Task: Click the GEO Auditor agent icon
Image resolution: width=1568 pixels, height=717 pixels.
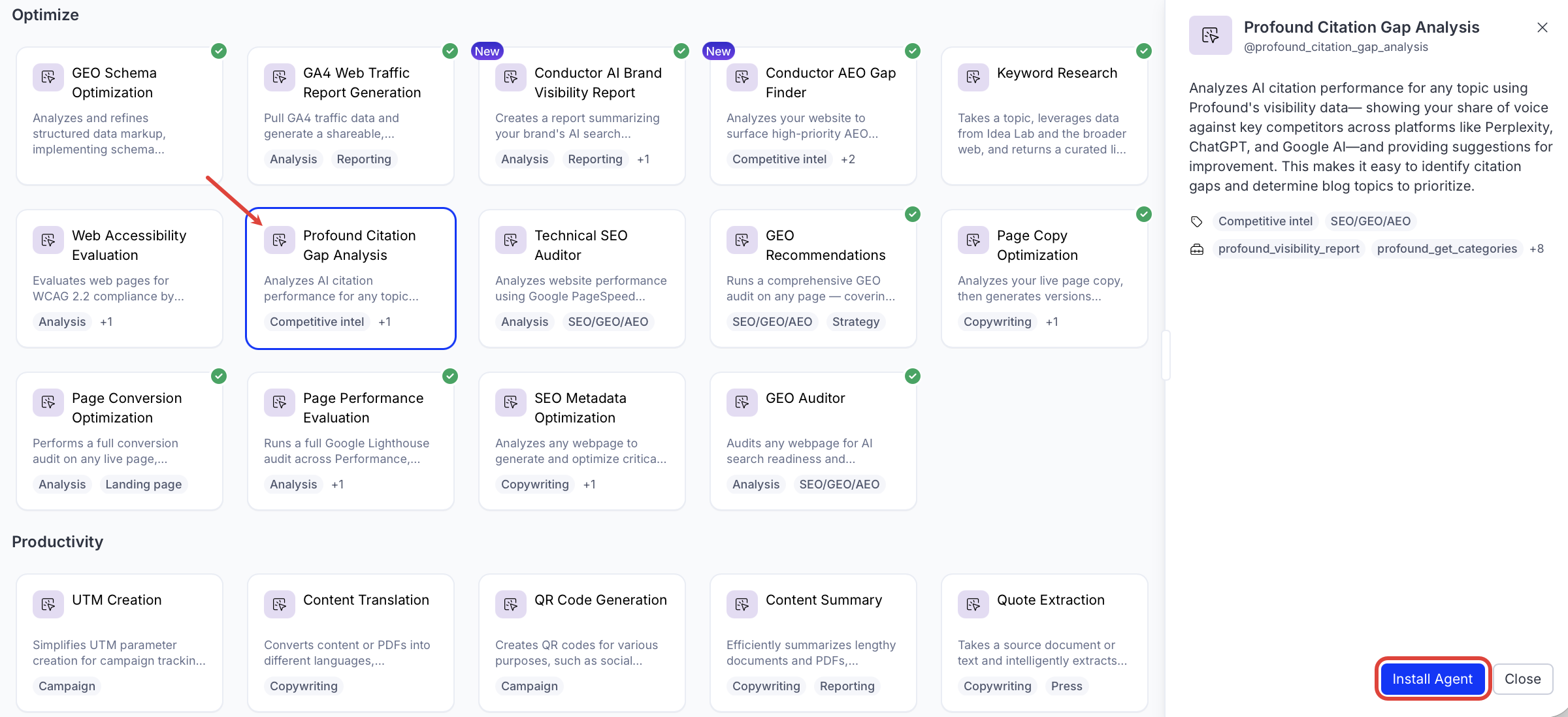Action: click(x=742, y=402)
